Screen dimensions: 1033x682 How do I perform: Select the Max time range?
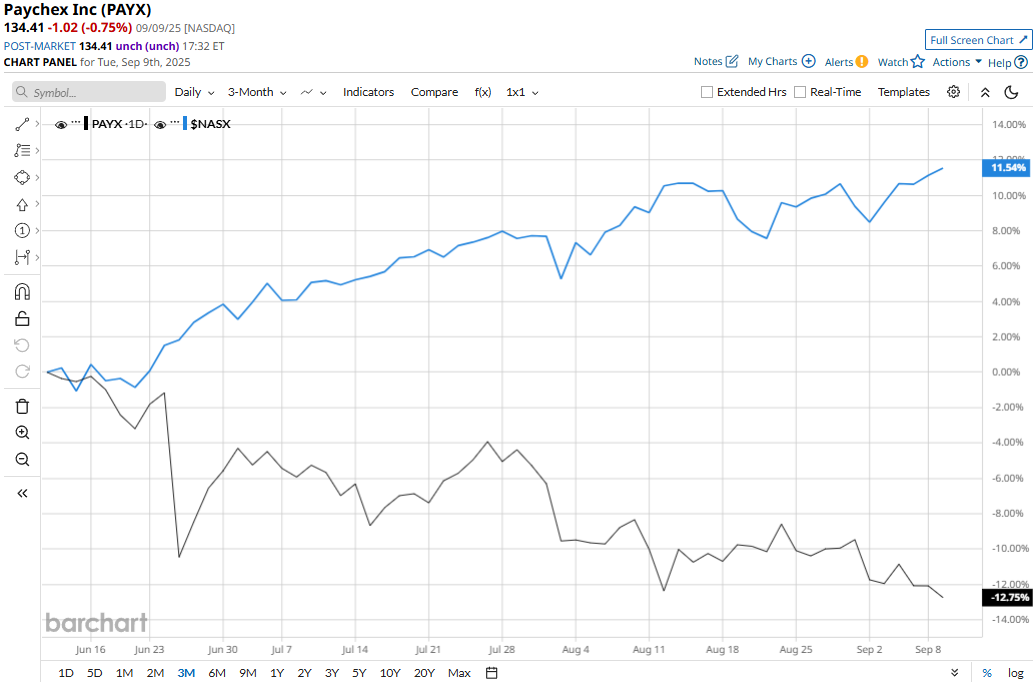(459, 673)
